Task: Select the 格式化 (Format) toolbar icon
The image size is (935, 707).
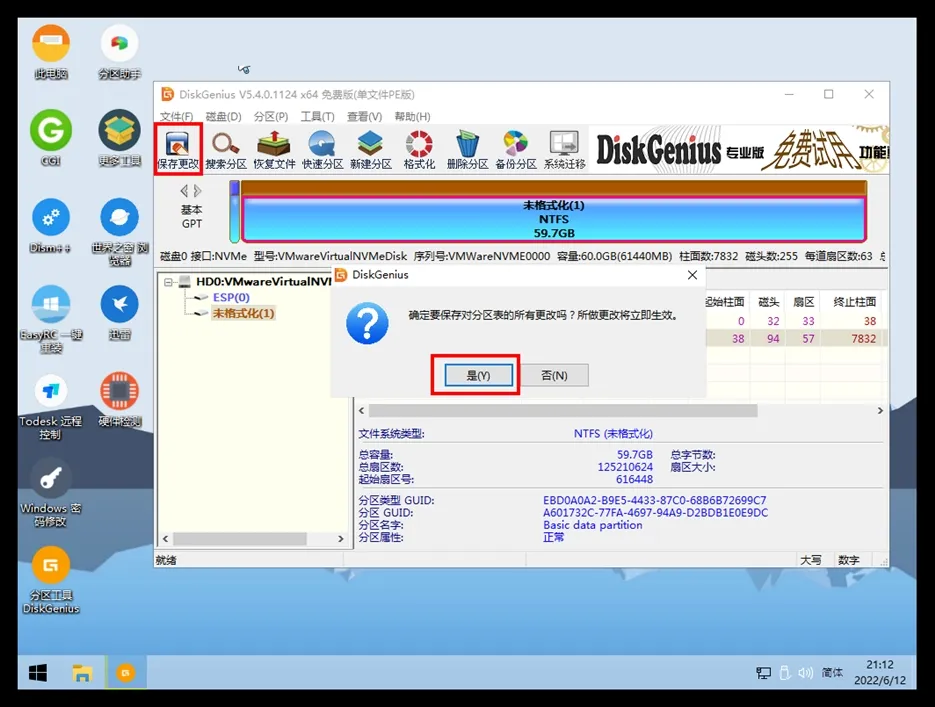Action: pos(419,149)
